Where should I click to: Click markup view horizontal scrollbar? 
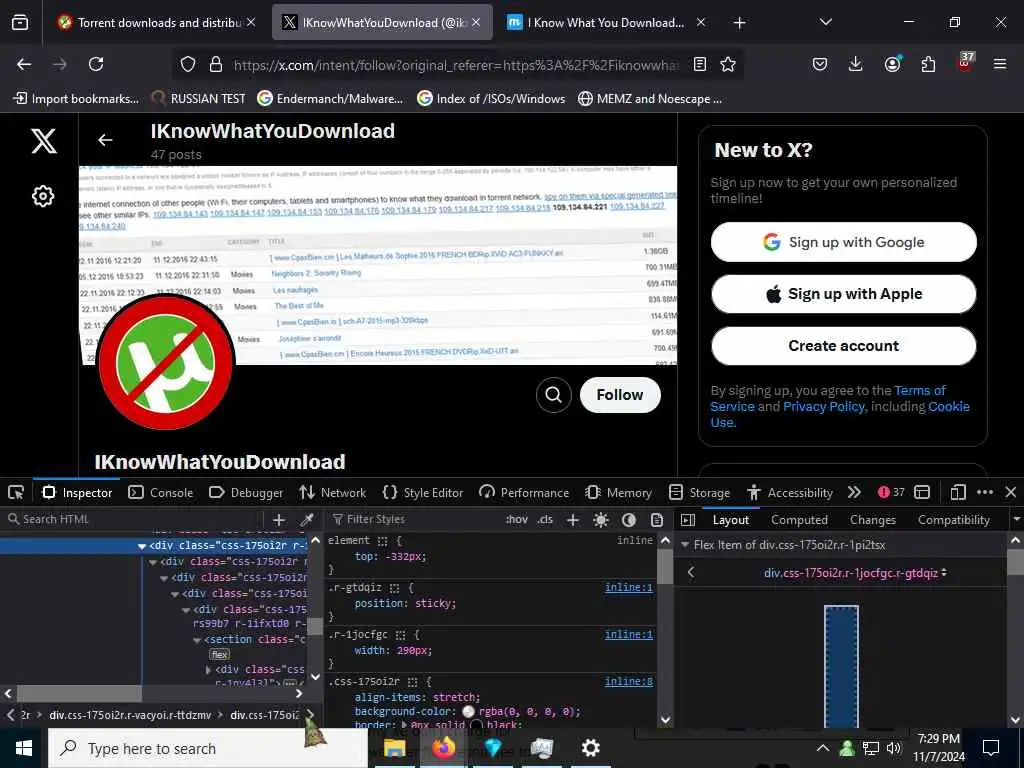coord(80,693)
